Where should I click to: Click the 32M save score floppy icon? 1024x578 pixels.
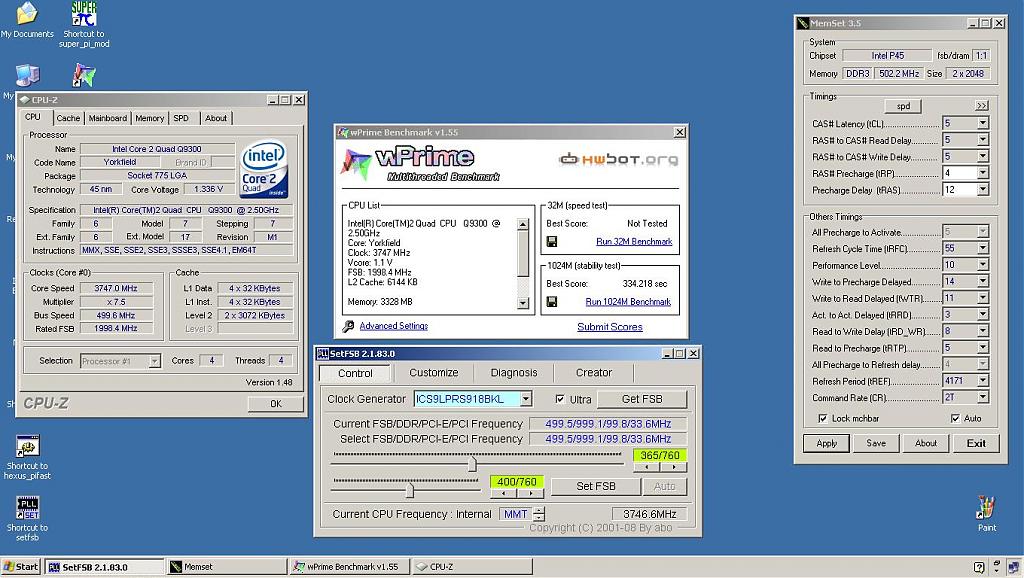(x=552, y=242)
